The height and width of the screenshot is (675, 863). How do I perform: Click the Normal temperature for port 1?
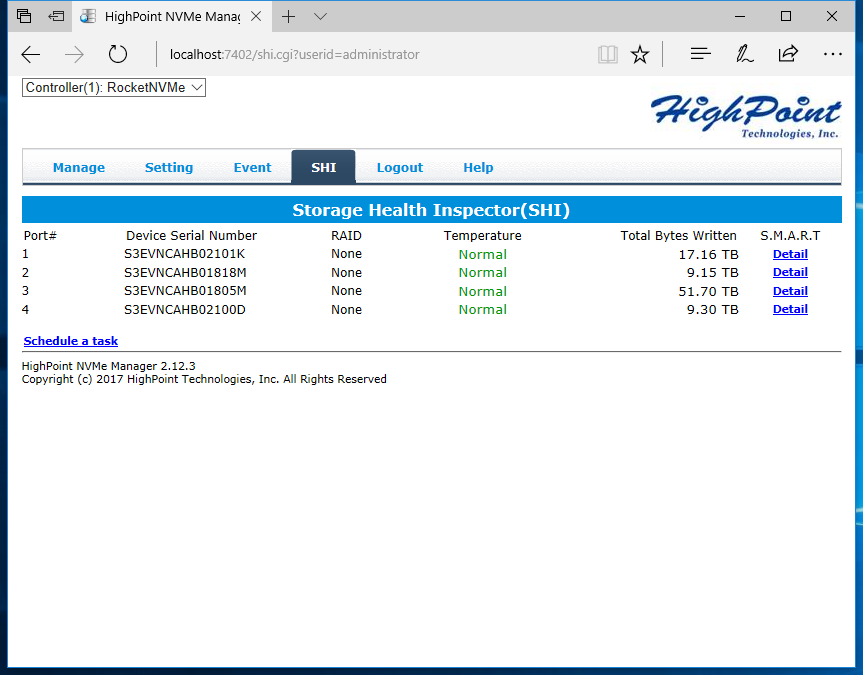click(x=483, y=254)
